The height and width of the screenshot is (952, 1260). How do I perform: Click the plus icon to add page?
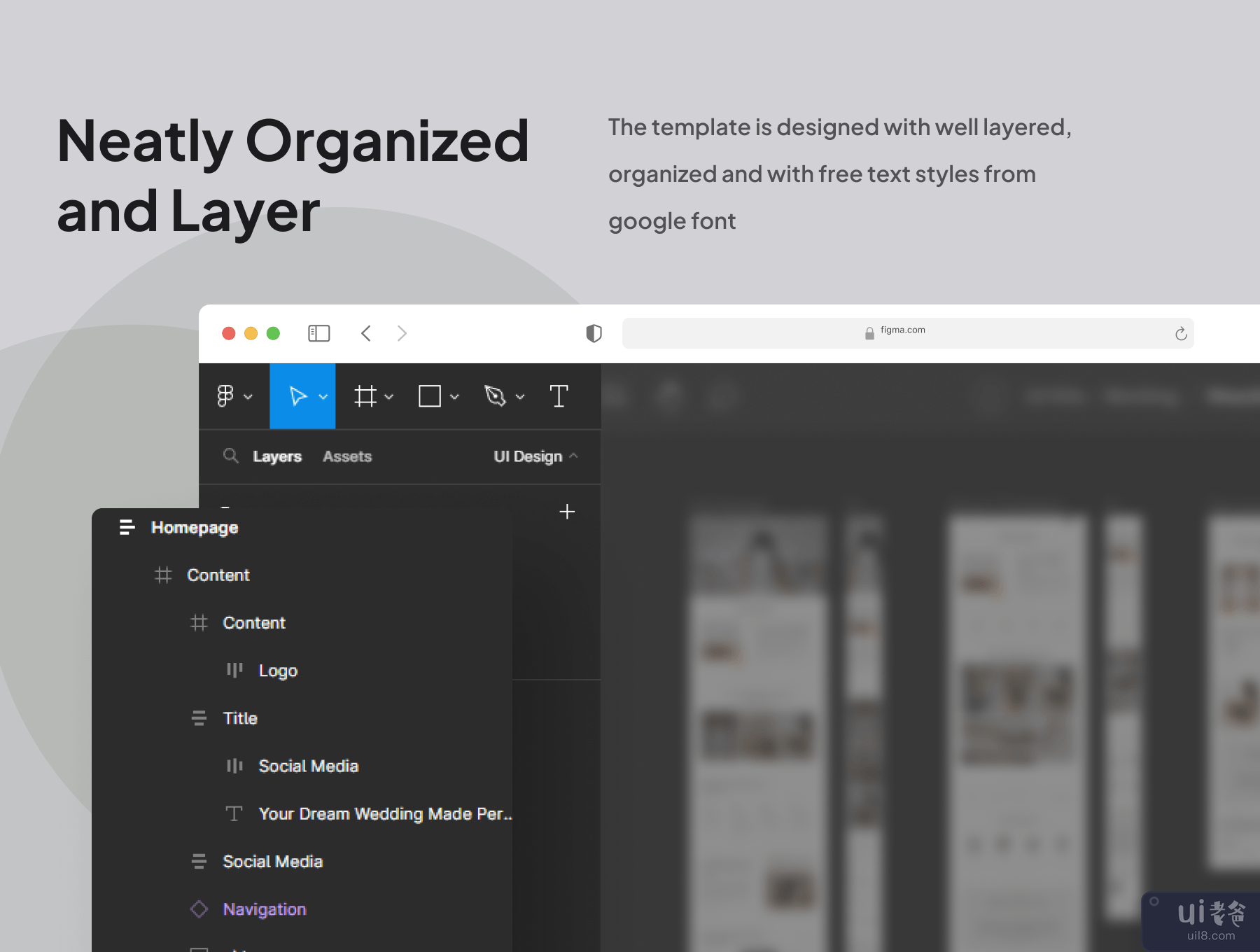(567, 512)
